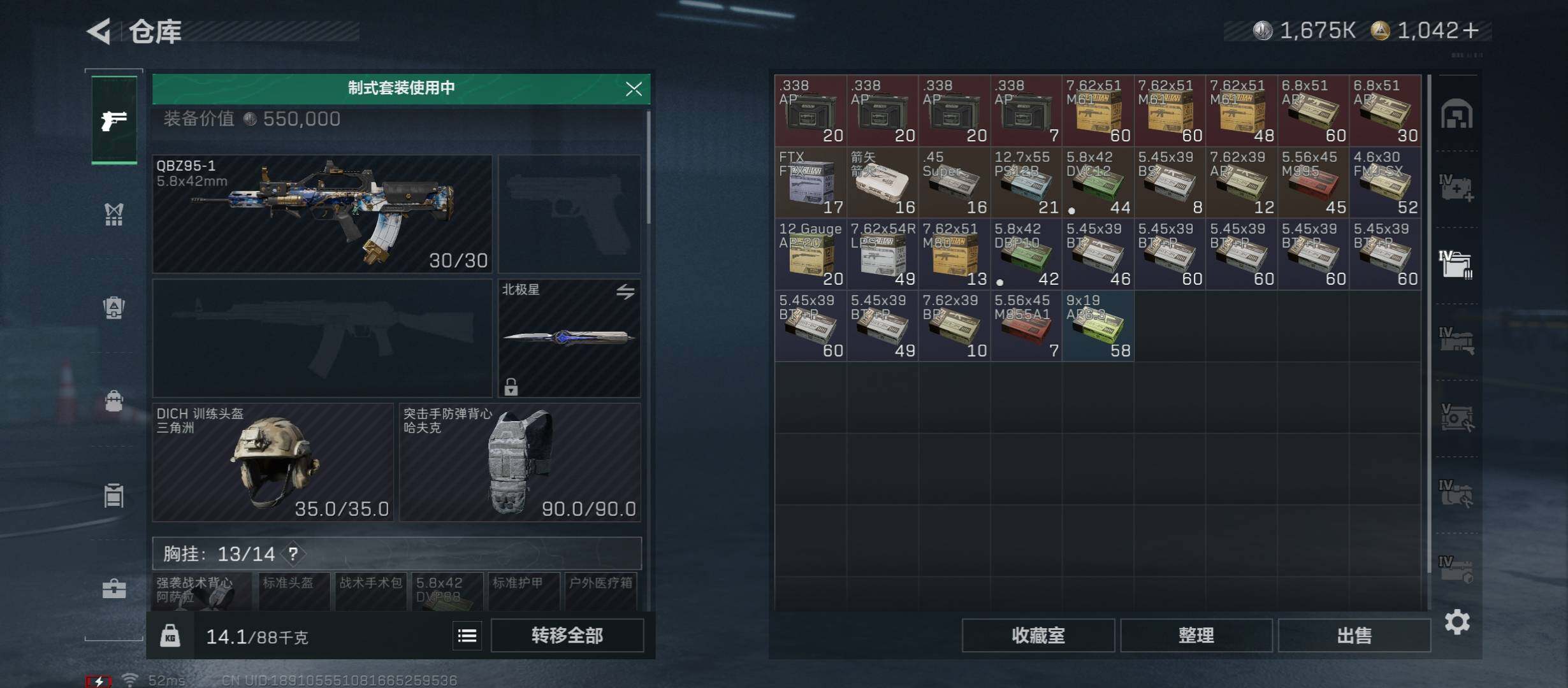This screenshot has width=1568, height=688.
Task: Open the 收藏室 button
Action: [1038, 636]
